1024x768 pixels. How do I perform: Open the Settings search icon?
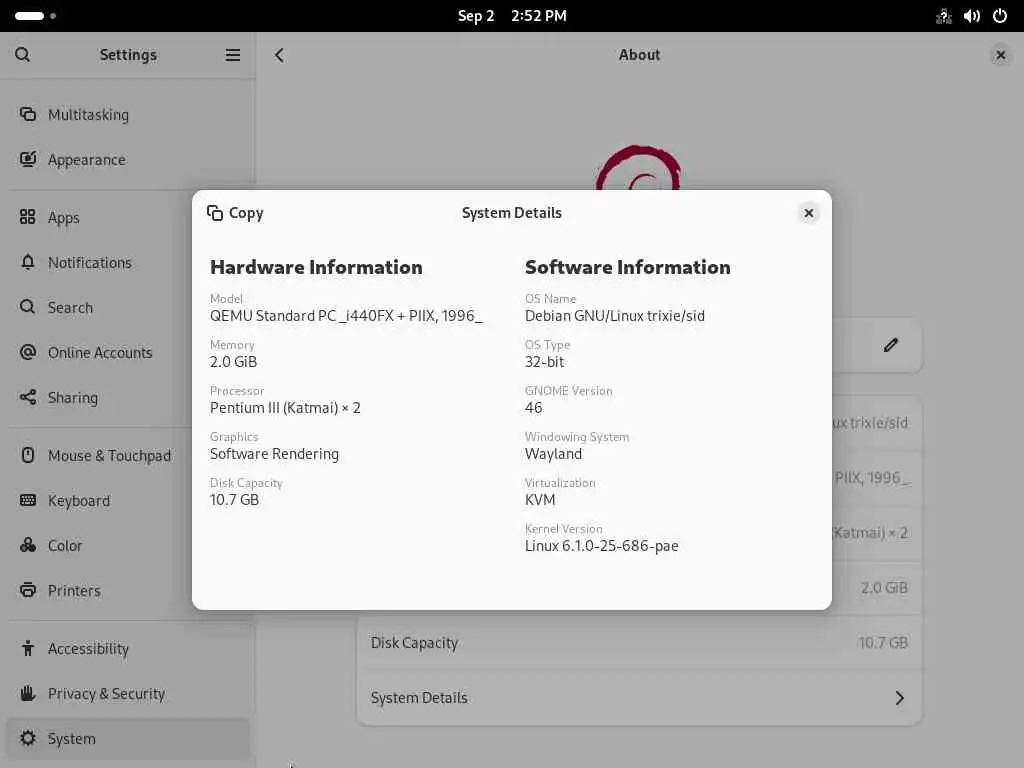point(23,55)
